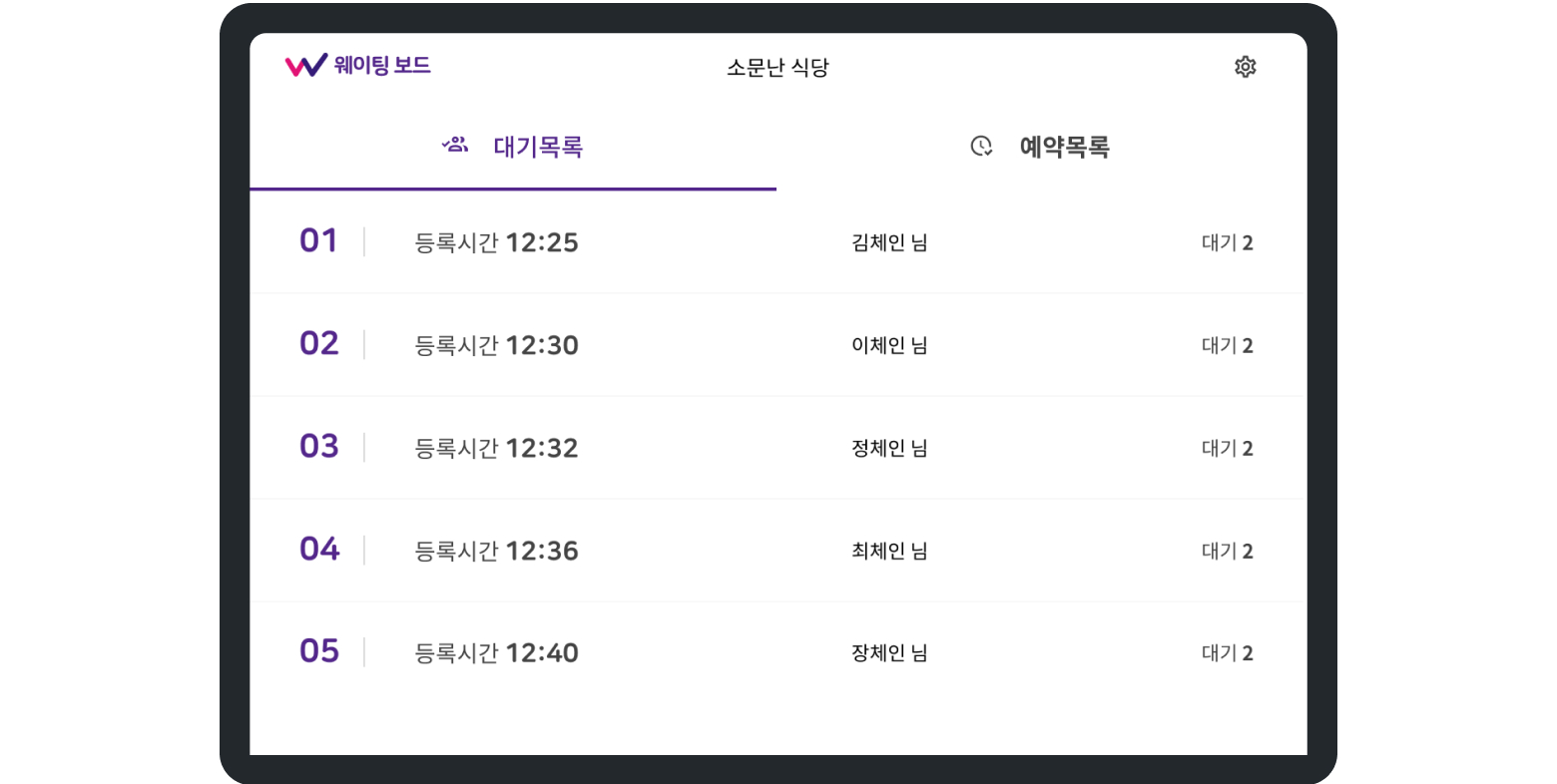Click customer name 장체인 님
The width and height of the screenshot is (1557, 784).
tap(888, 653)
